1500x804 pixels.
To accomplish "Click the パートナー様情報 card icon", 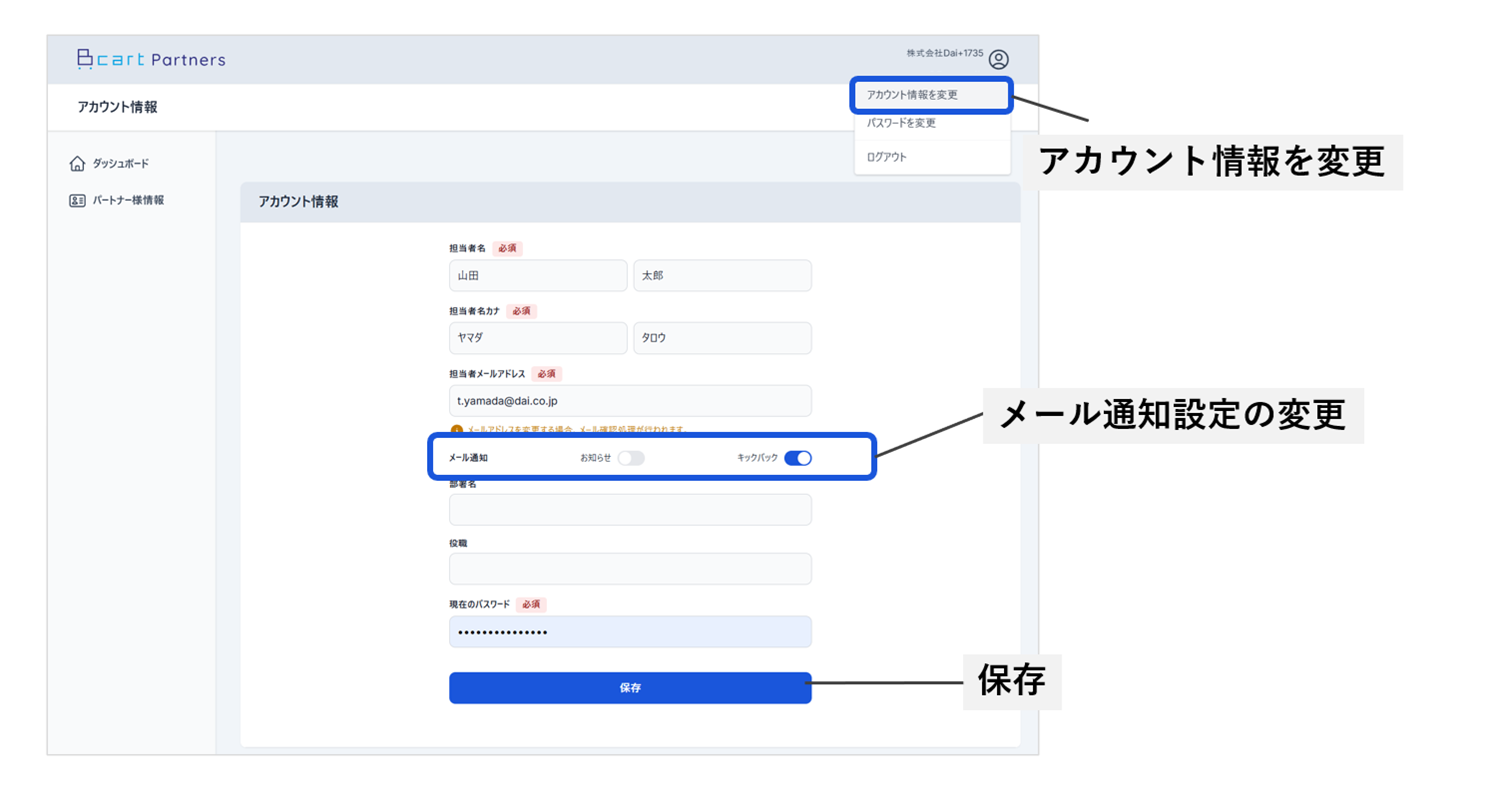I will coord(77,200).
